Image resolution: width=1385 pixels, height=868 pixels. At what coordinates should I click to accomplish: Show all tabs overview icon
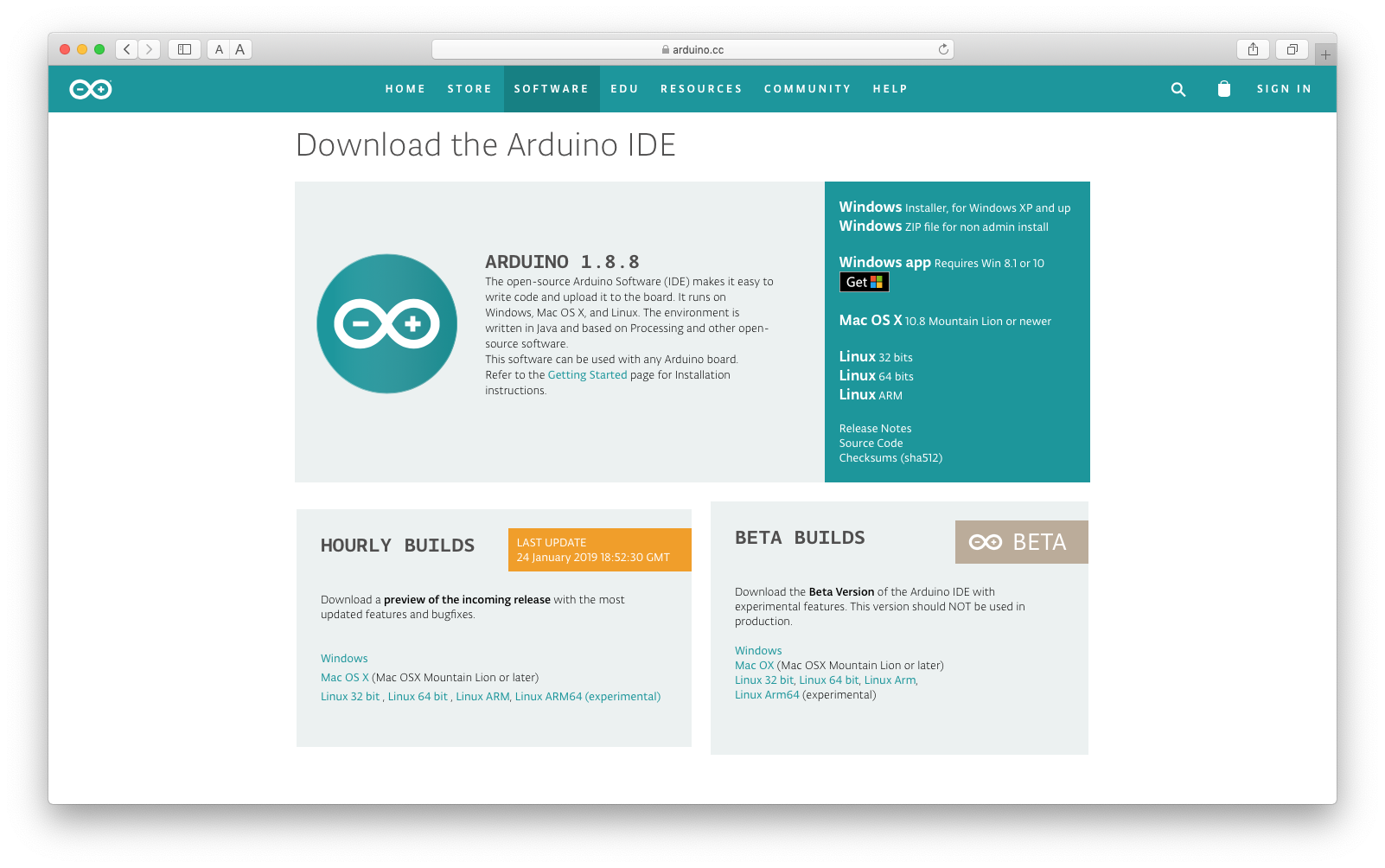pyautogui.click(x=1292, y=49)
